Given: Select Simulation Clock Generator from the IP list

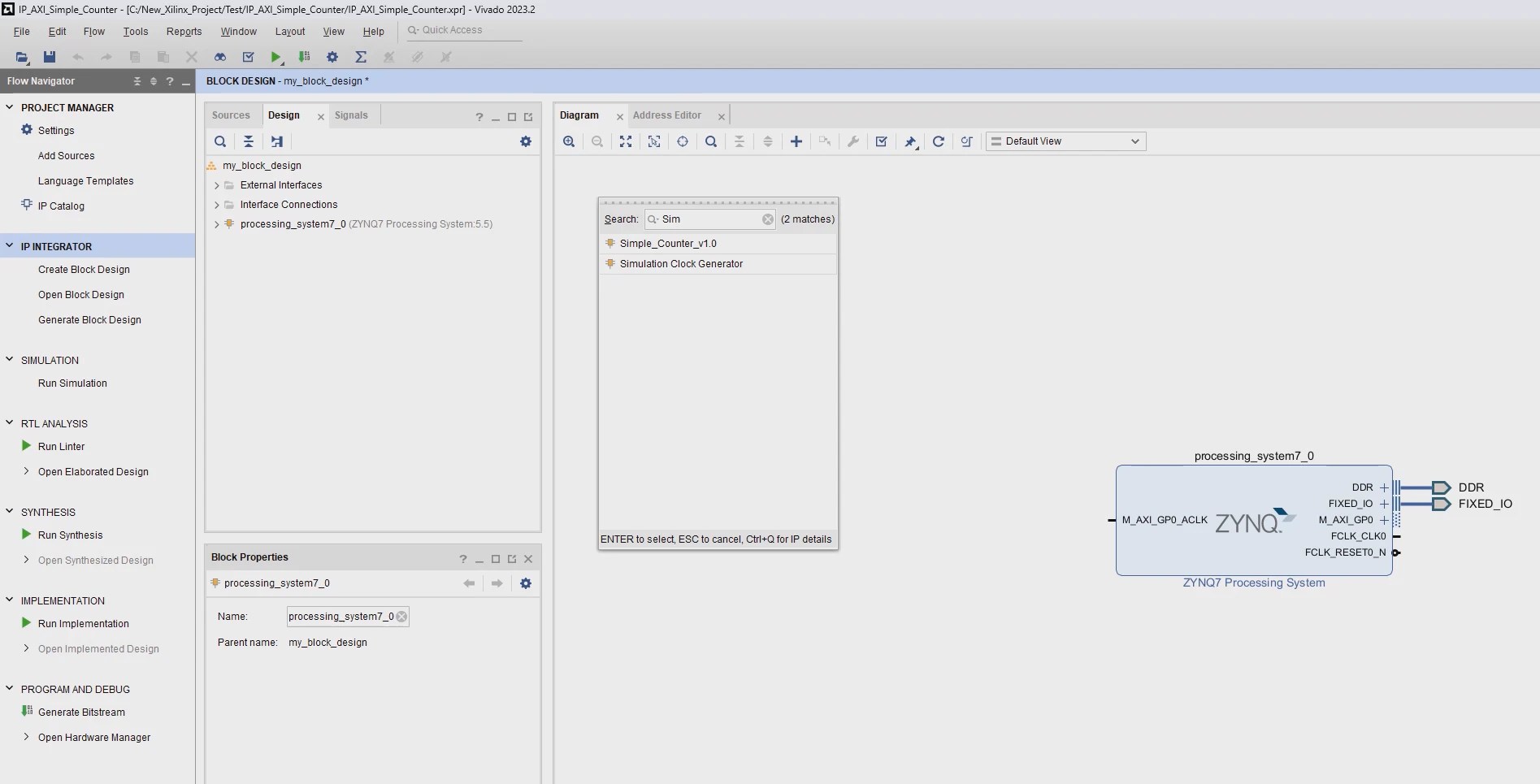Looking at the screenshot, I should [x=718, y=264].
